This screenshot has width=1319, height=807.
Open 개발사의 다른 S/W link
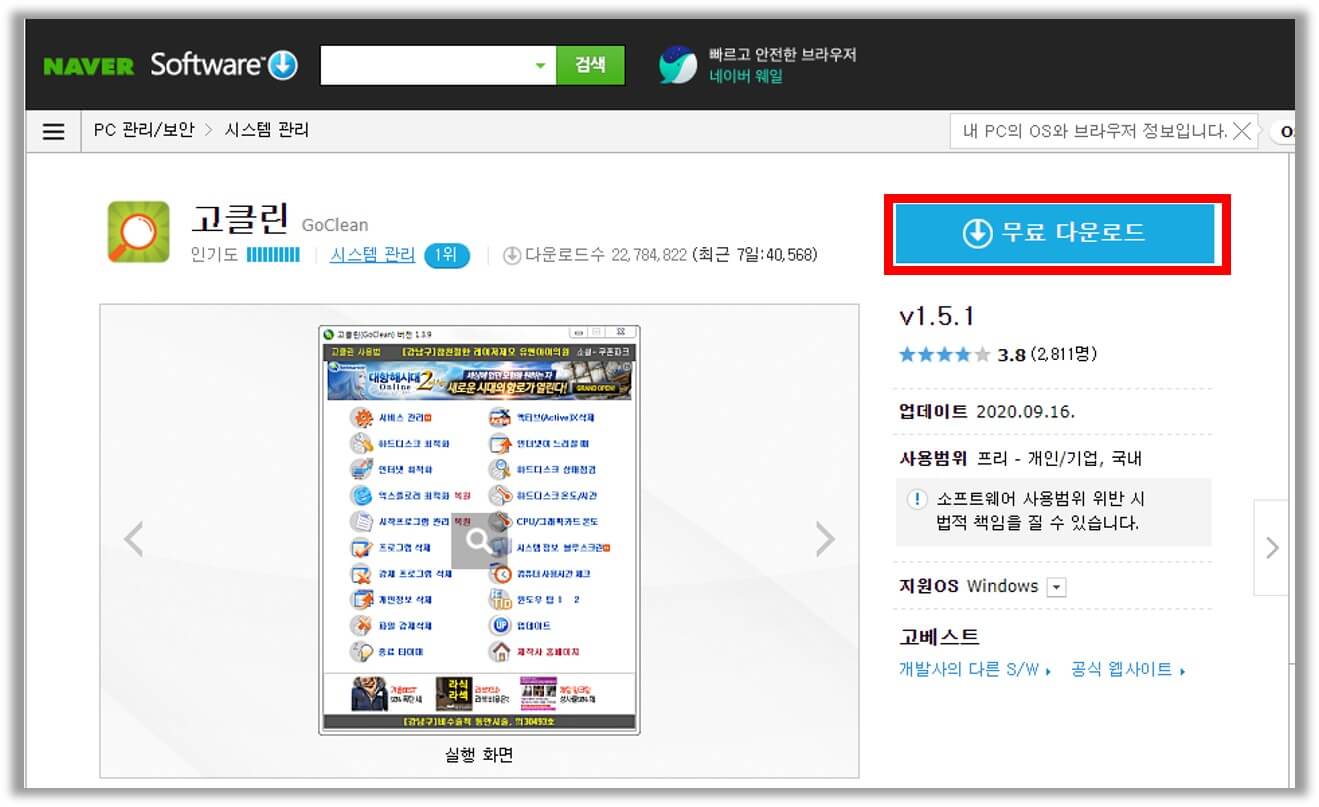975,670
